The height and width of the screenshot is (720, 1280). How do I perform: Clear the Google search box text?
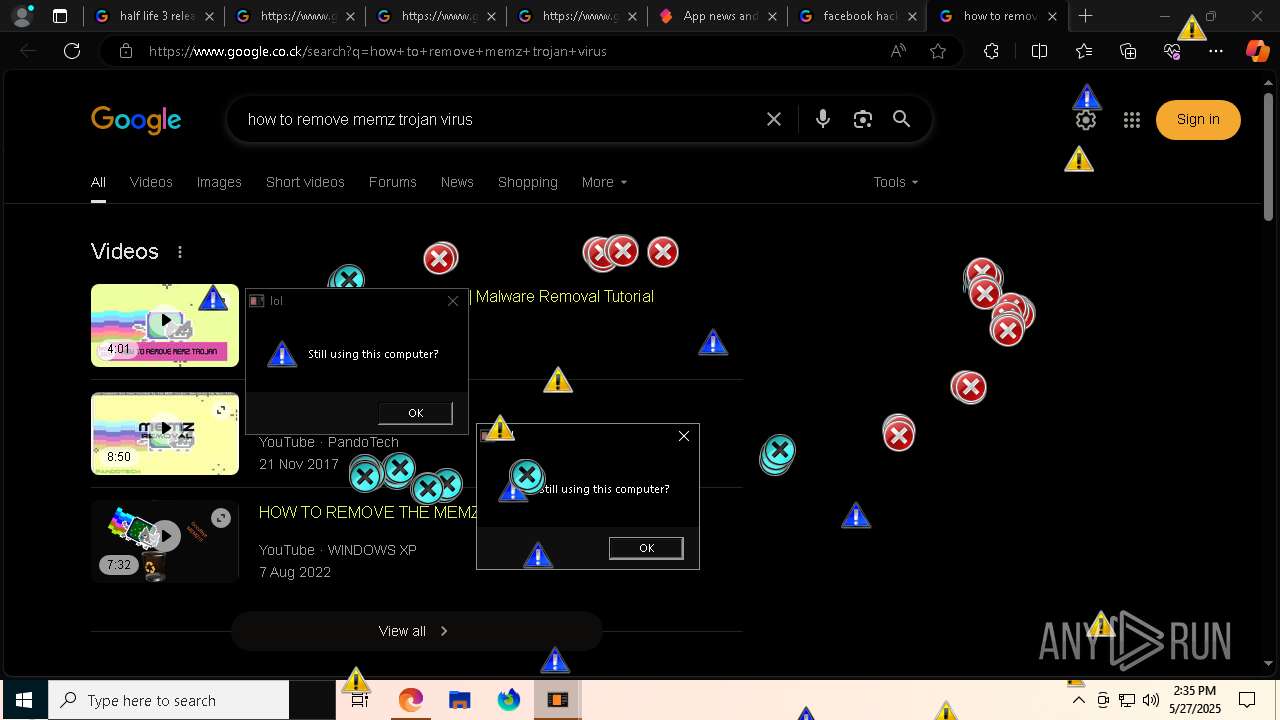click(x=774, y=119)
